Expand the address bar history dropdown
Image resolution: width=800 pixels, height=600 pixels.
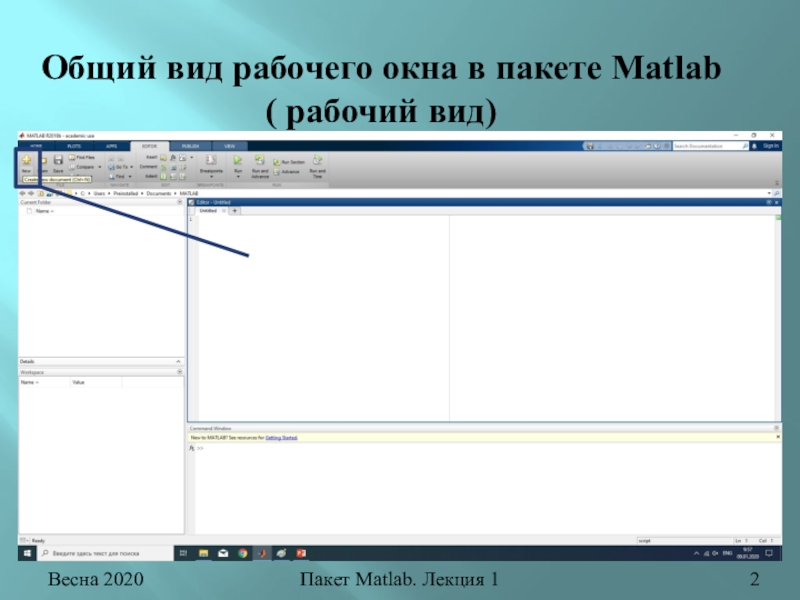[769, 193]
